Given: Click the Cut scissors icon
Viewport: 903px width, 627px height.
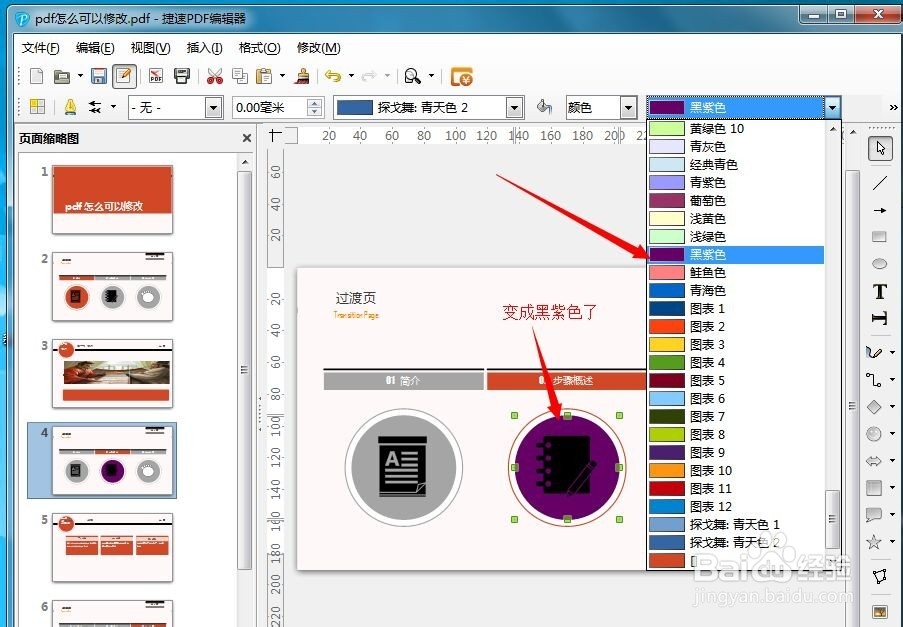Looking at the screenshot, I should (x=214, y=76).
